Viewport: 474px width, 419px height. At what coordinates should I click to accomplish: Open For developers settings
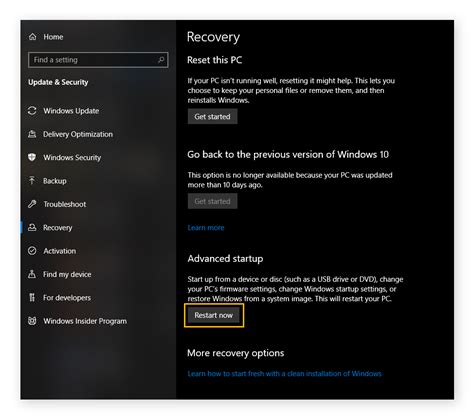(x=67, y=298)
